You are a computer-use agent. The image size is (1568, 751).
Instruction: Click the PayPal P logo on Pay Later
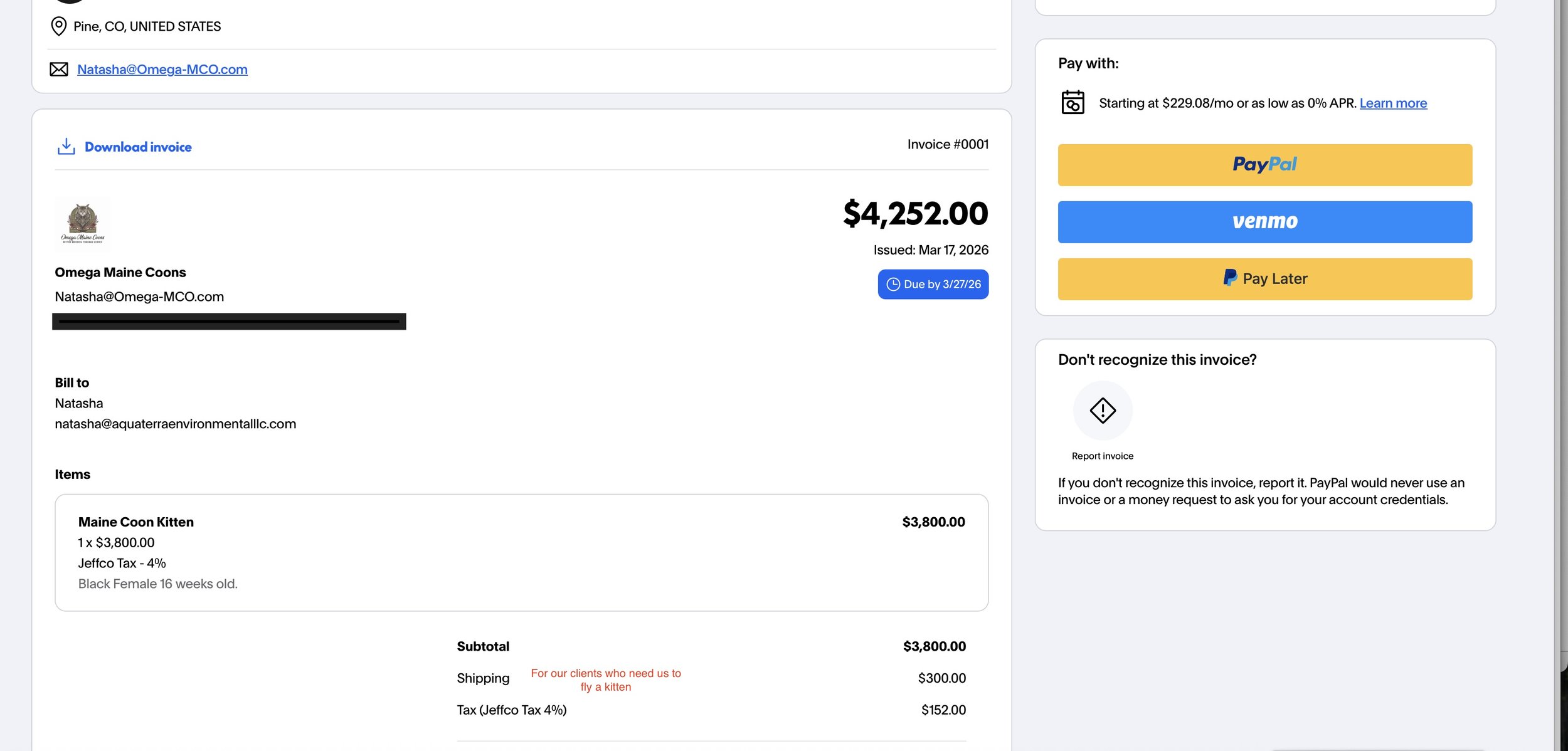click(1229, 278)
